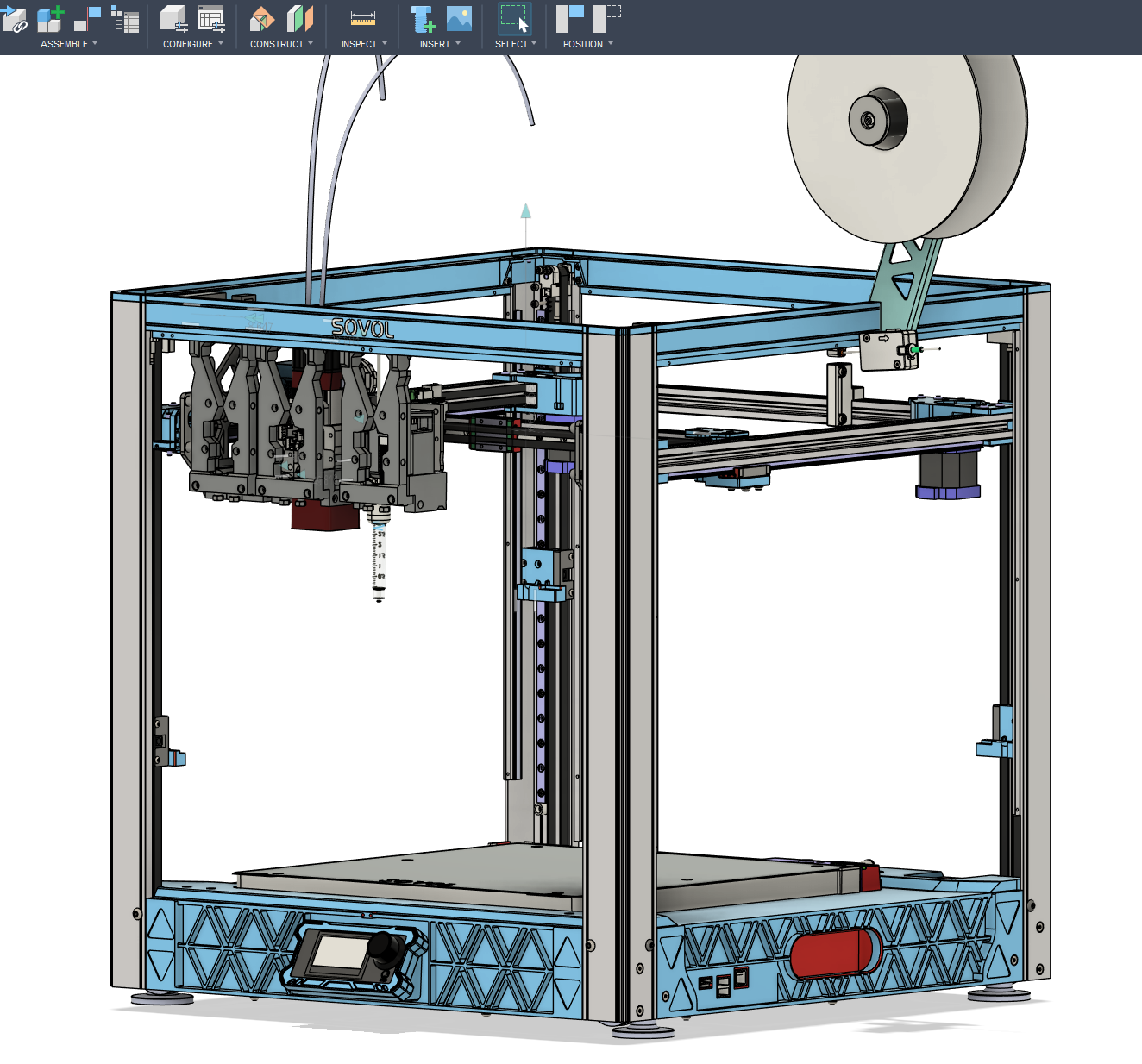Image resolution: width=1142 pixels, height=1064 pixels.
Task: Click the Position icon with dashed square outline
Action: coord(607,18)
